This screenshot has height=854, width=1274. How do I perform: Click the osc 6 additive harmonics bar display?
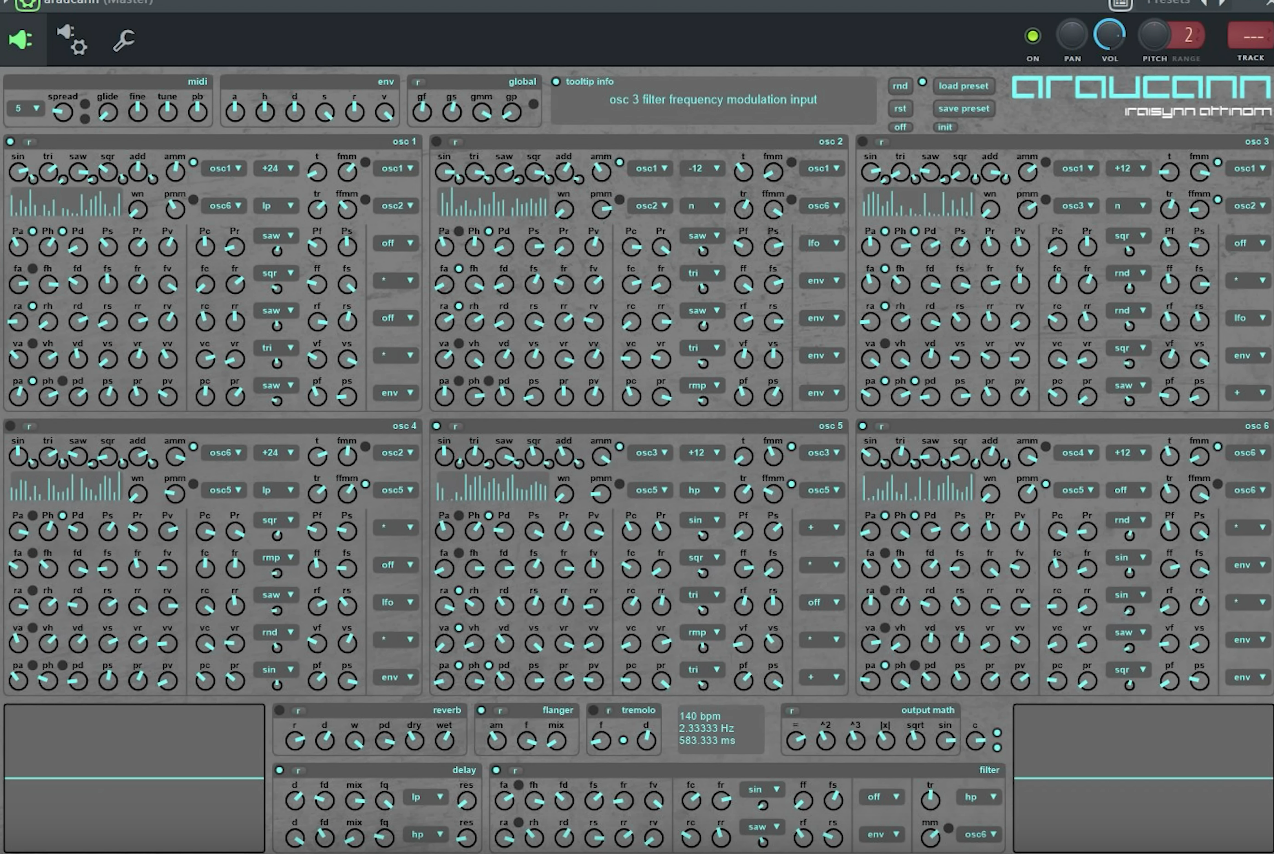point(919,488)
